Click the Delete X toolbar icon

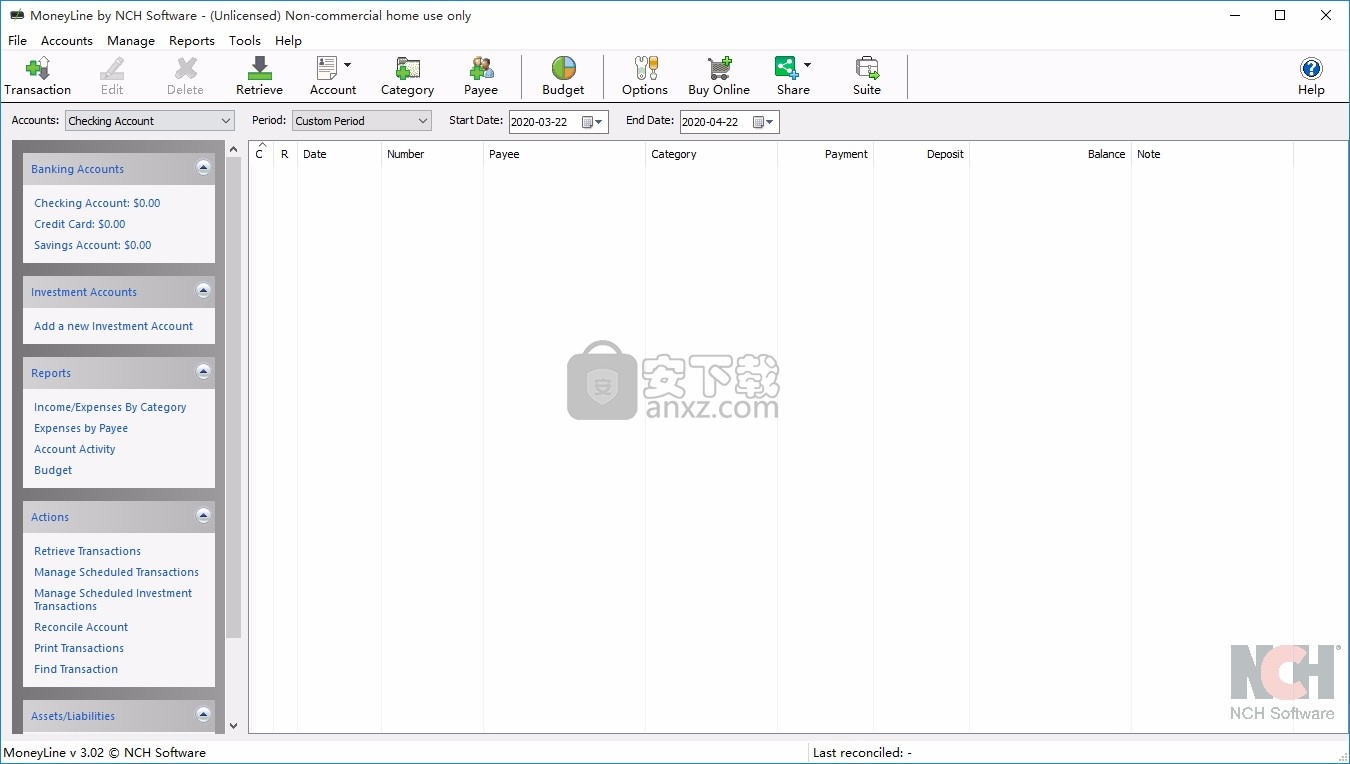tap(185, 76)
